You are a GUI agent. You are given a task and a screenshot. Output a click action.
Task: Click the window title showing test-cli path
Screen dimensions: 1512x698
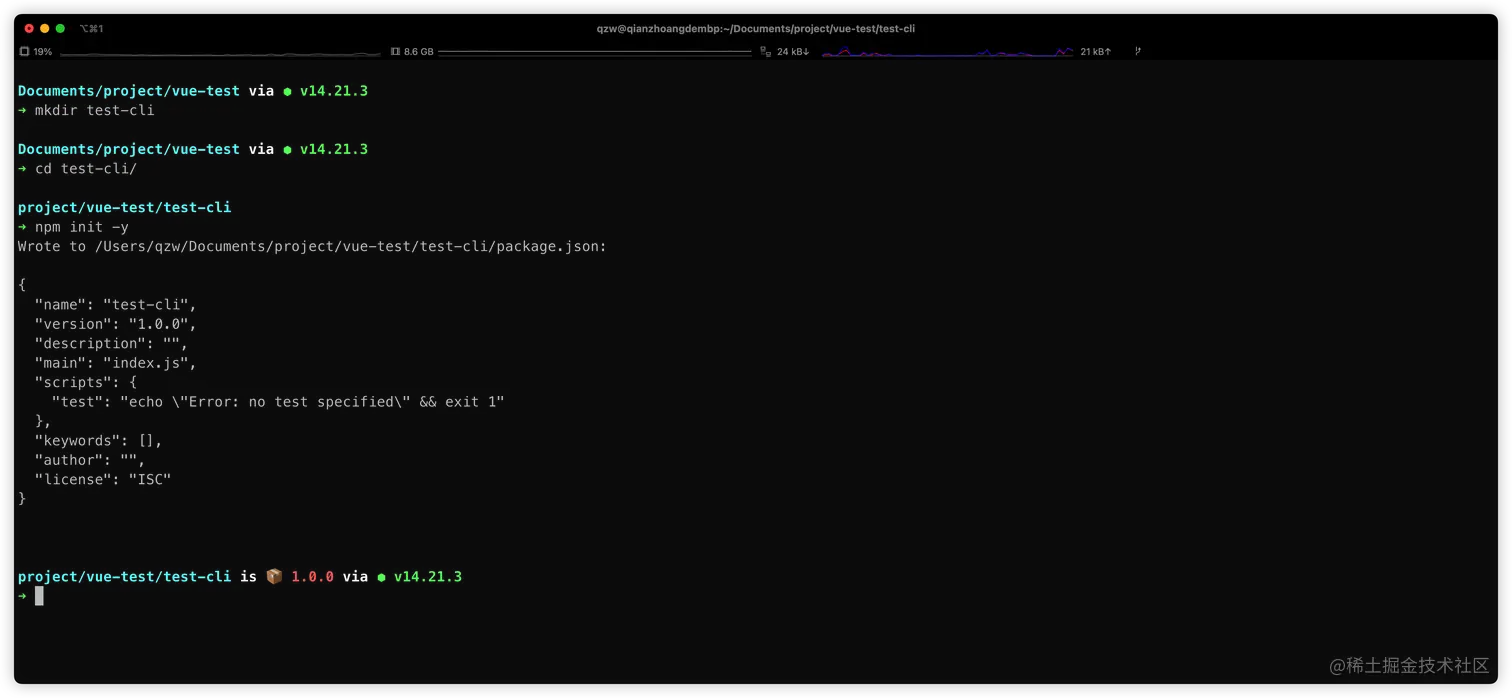[756, 29]
